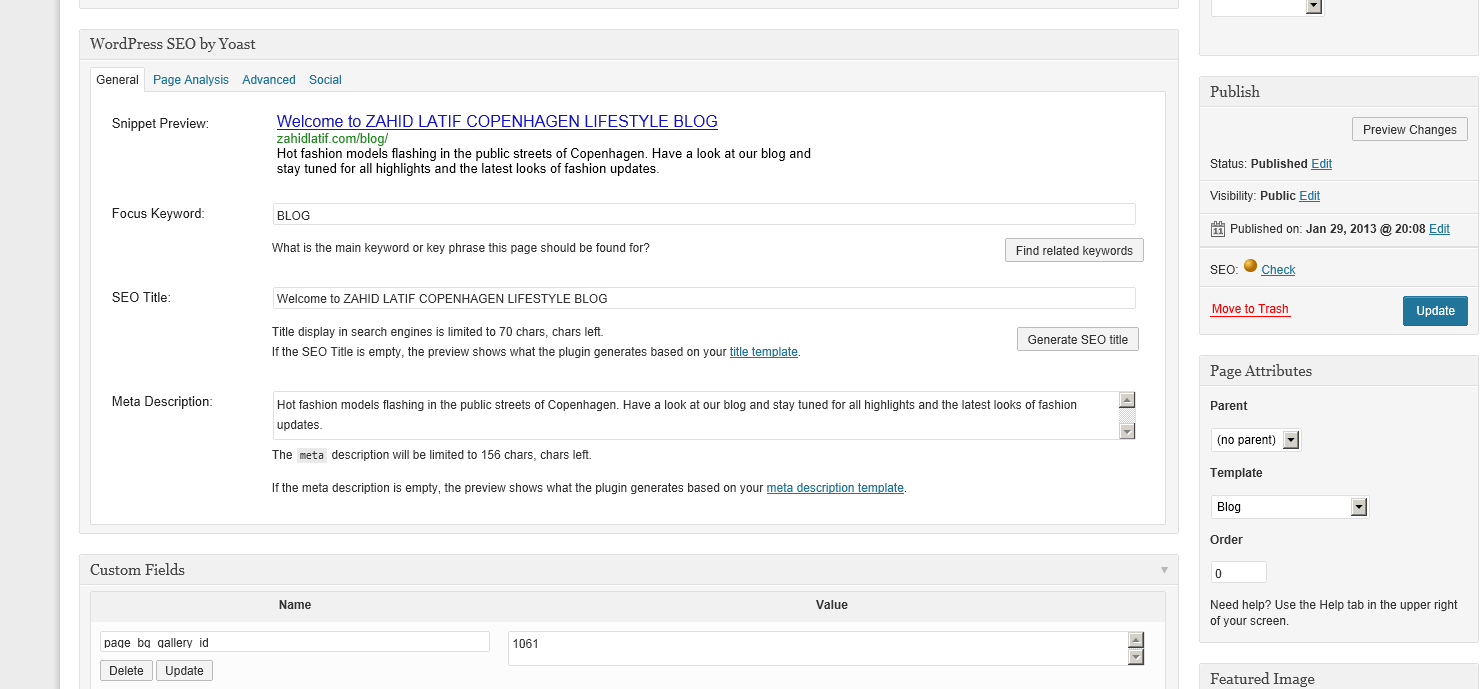Image resolution: width=1483 pixels, height=689 pixels.
Task: Open the meta description template link
Action: (x=835, y=488)
